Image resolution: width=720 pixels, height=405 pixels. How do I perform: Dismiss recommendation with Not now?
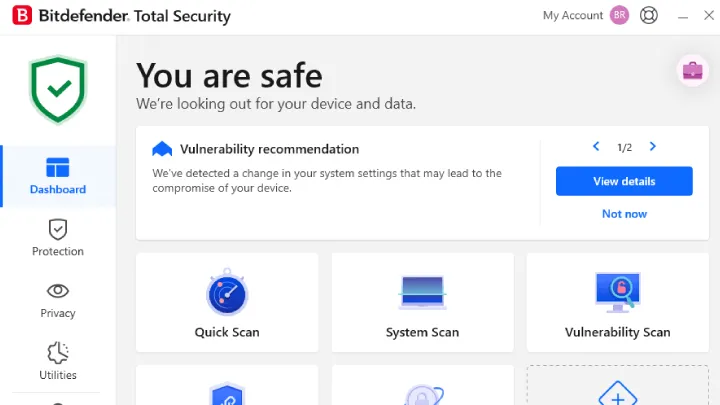point(624,214)
